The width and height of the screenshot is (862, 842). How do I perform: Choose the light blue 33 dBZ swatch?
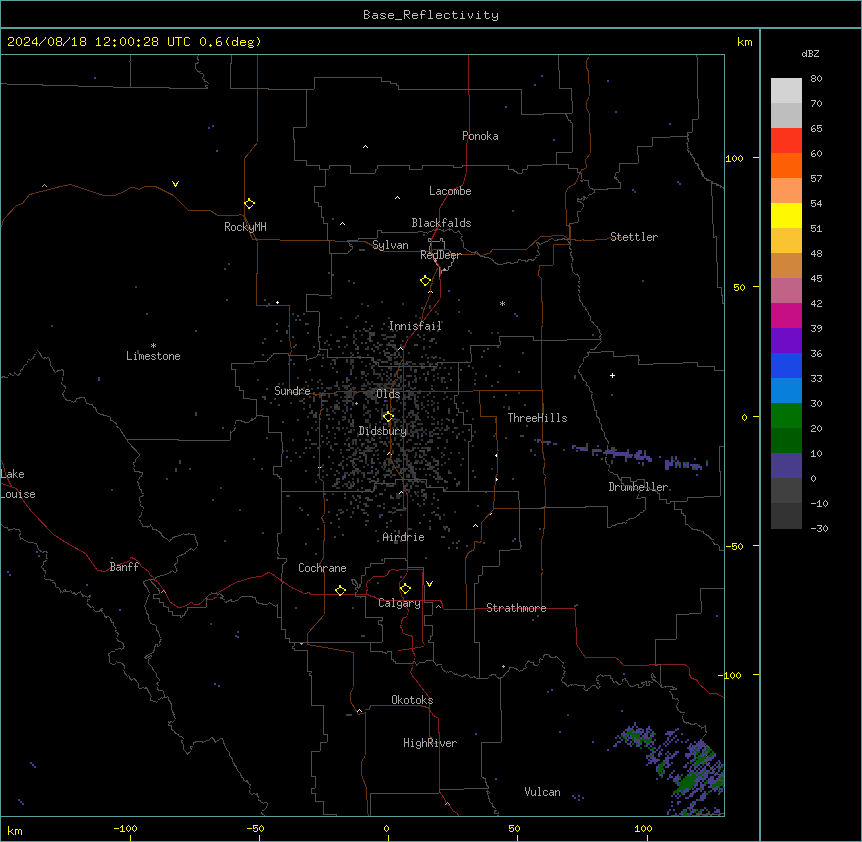click(786, 390)
